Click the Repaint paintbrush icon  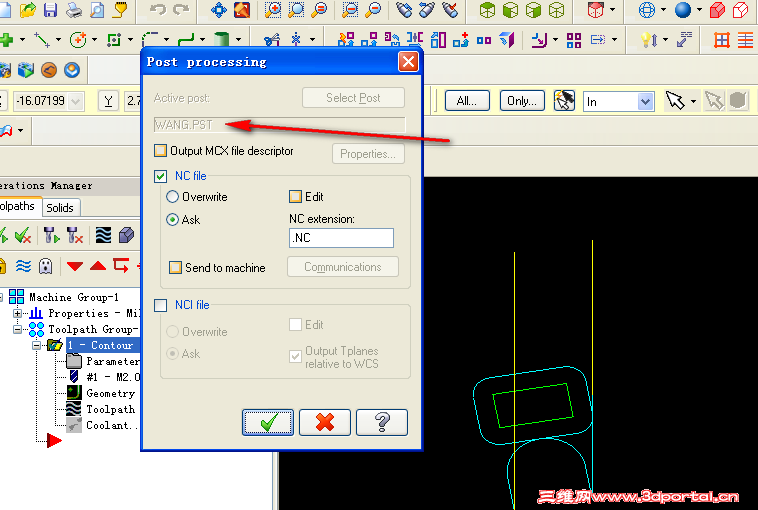(242, 10)
